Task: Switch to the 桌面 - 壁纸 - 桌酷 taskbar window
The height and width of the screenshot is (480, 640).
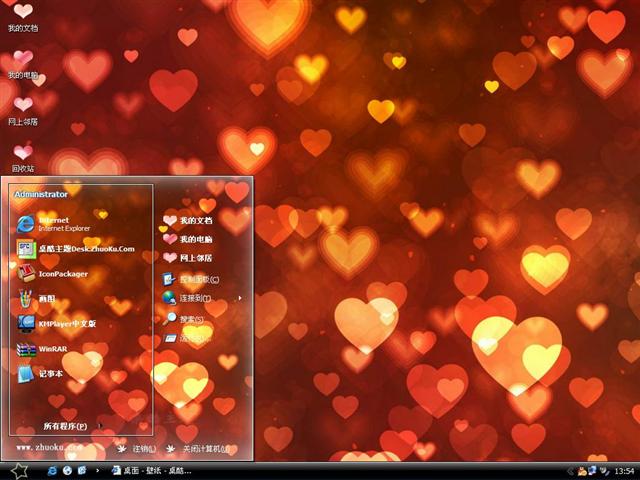Action: 152,471
